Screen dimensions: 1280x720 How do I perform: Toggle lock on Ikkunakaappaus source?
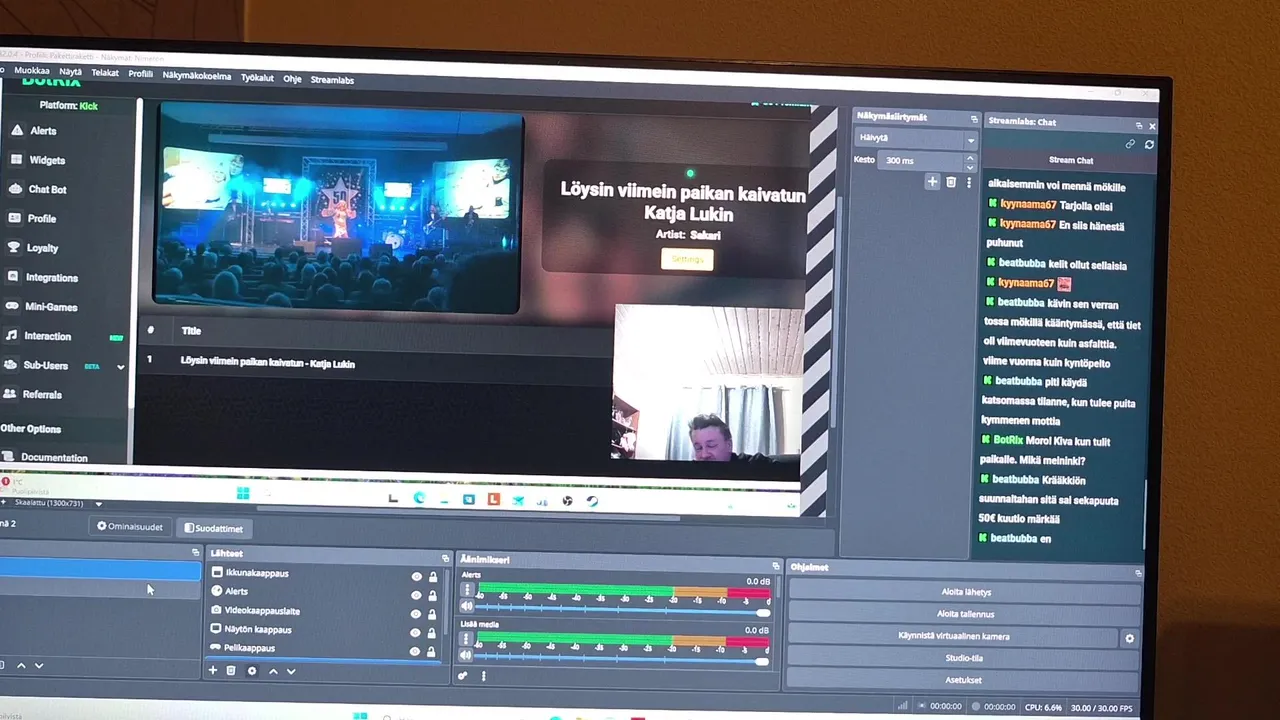point(433,577)
